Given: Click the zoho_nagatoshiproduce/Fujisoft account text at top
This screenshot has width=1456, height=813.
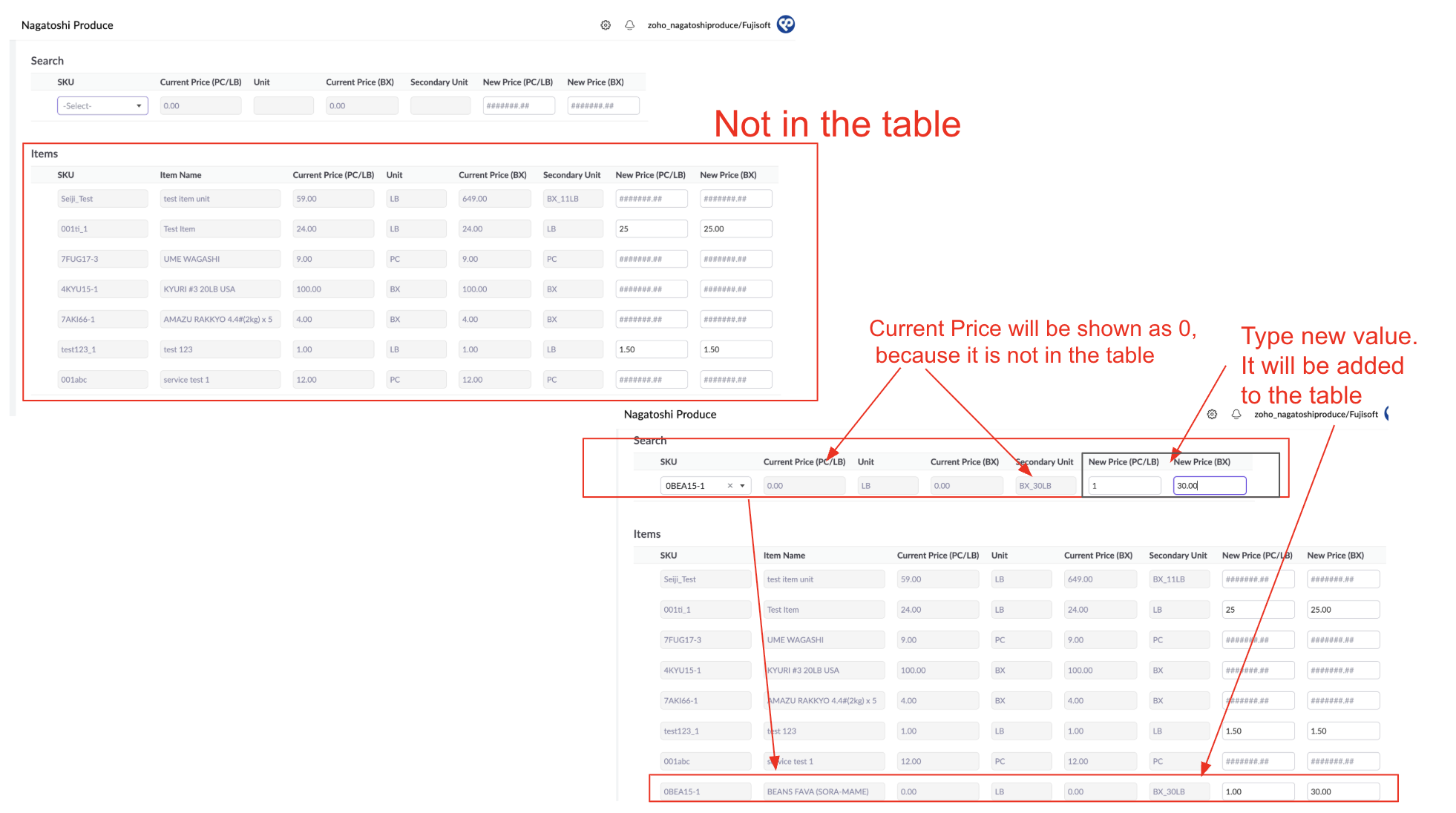Looking at the screenshot, I should coord(709,25).
